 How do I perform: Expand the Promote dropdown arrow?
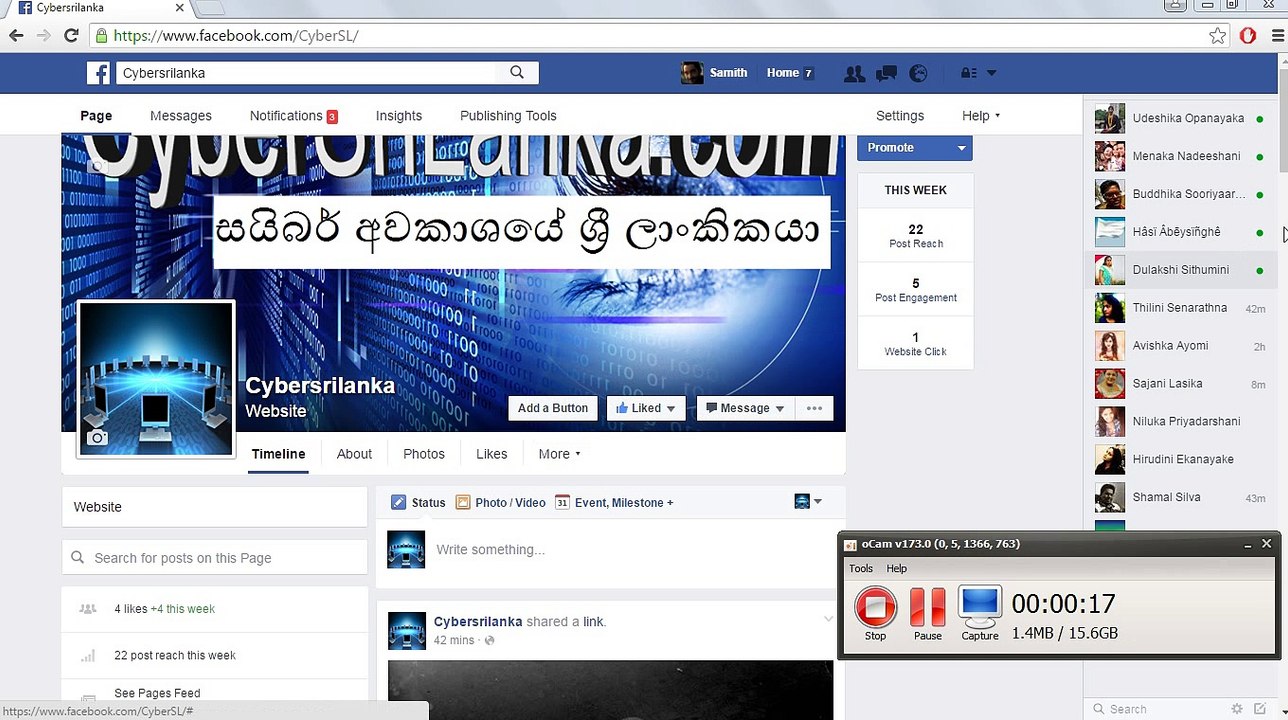click(x=961, y=148)
